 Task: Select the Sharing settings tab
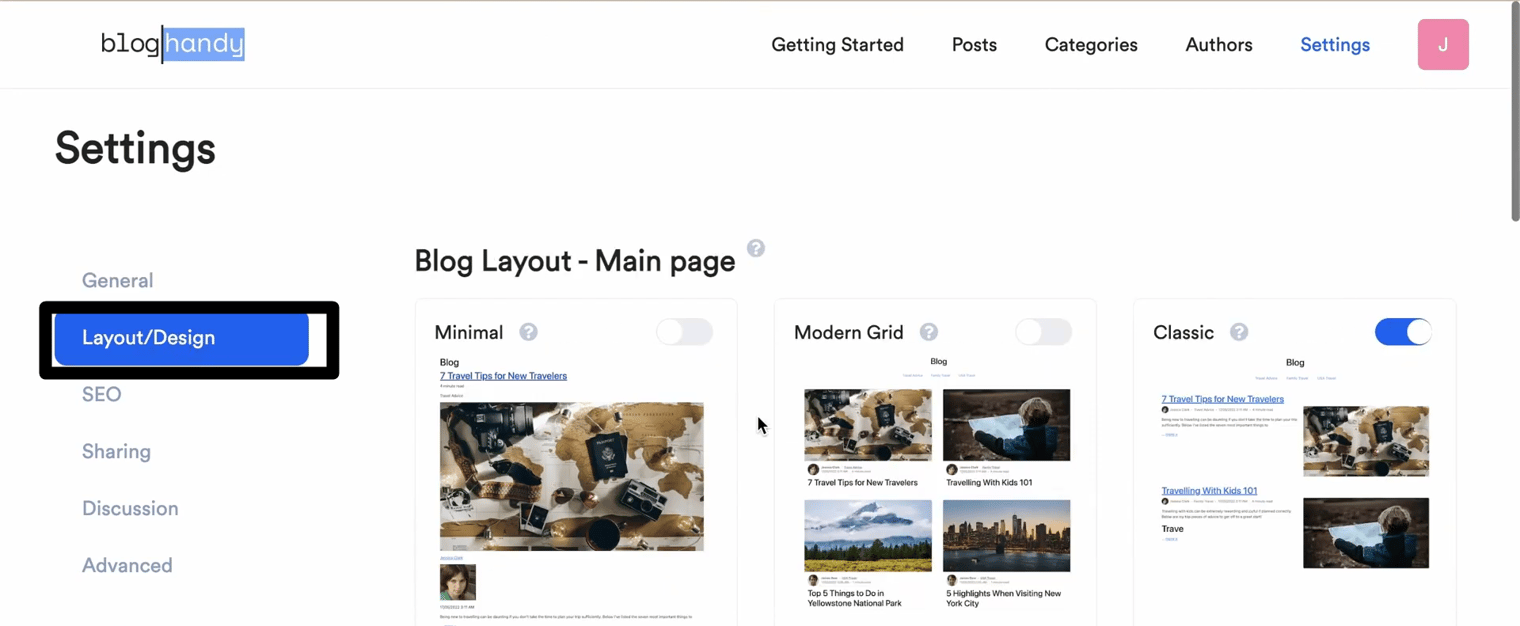(x=116, y=452)
